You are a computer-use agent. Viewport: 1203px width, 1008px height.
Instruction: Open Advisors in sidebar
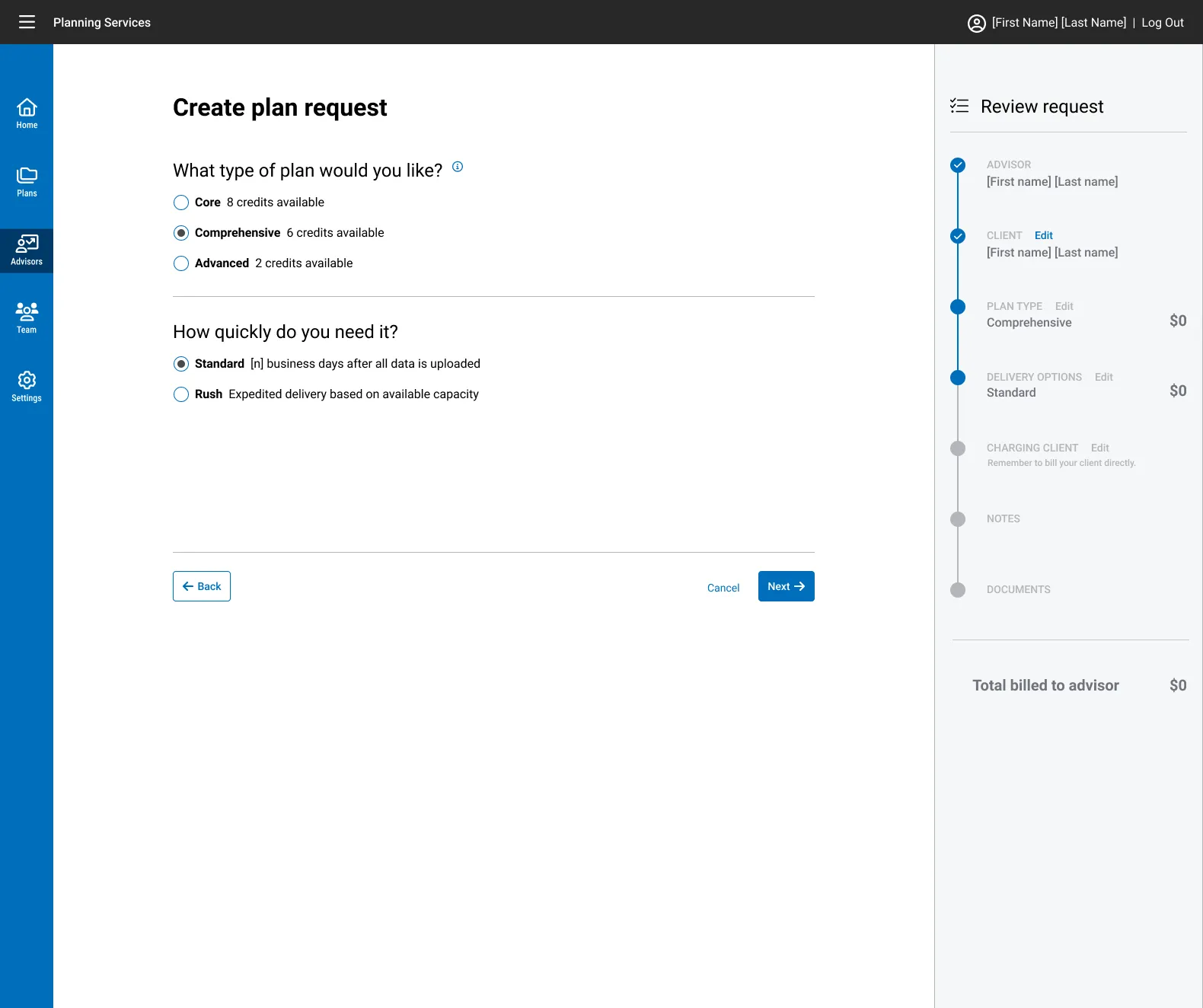pyautogui.click(x=27, y=250)
